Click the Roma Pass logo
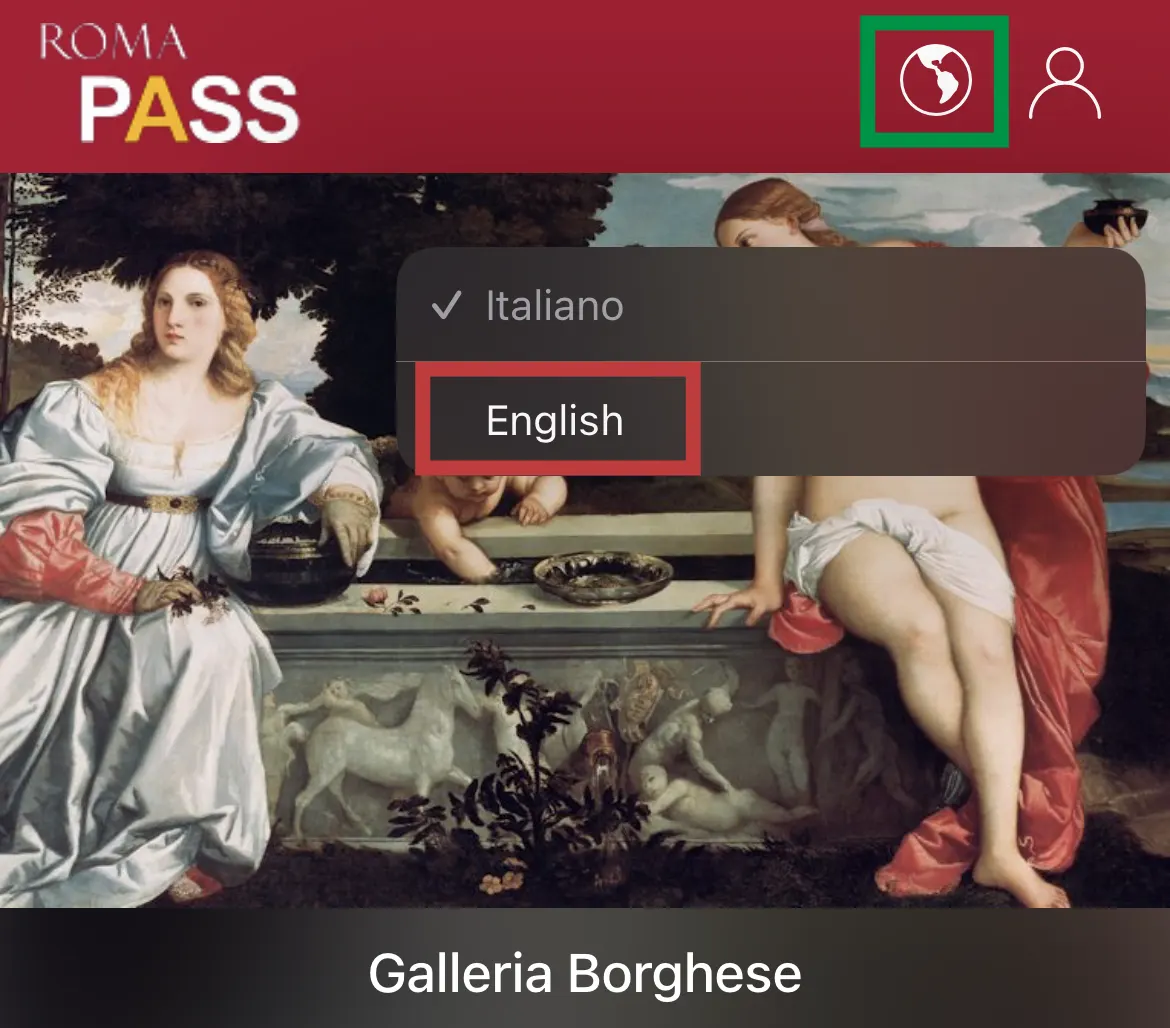This screenshot has width=1170, height=1028. pyautogui.click(x=169, y=82)
